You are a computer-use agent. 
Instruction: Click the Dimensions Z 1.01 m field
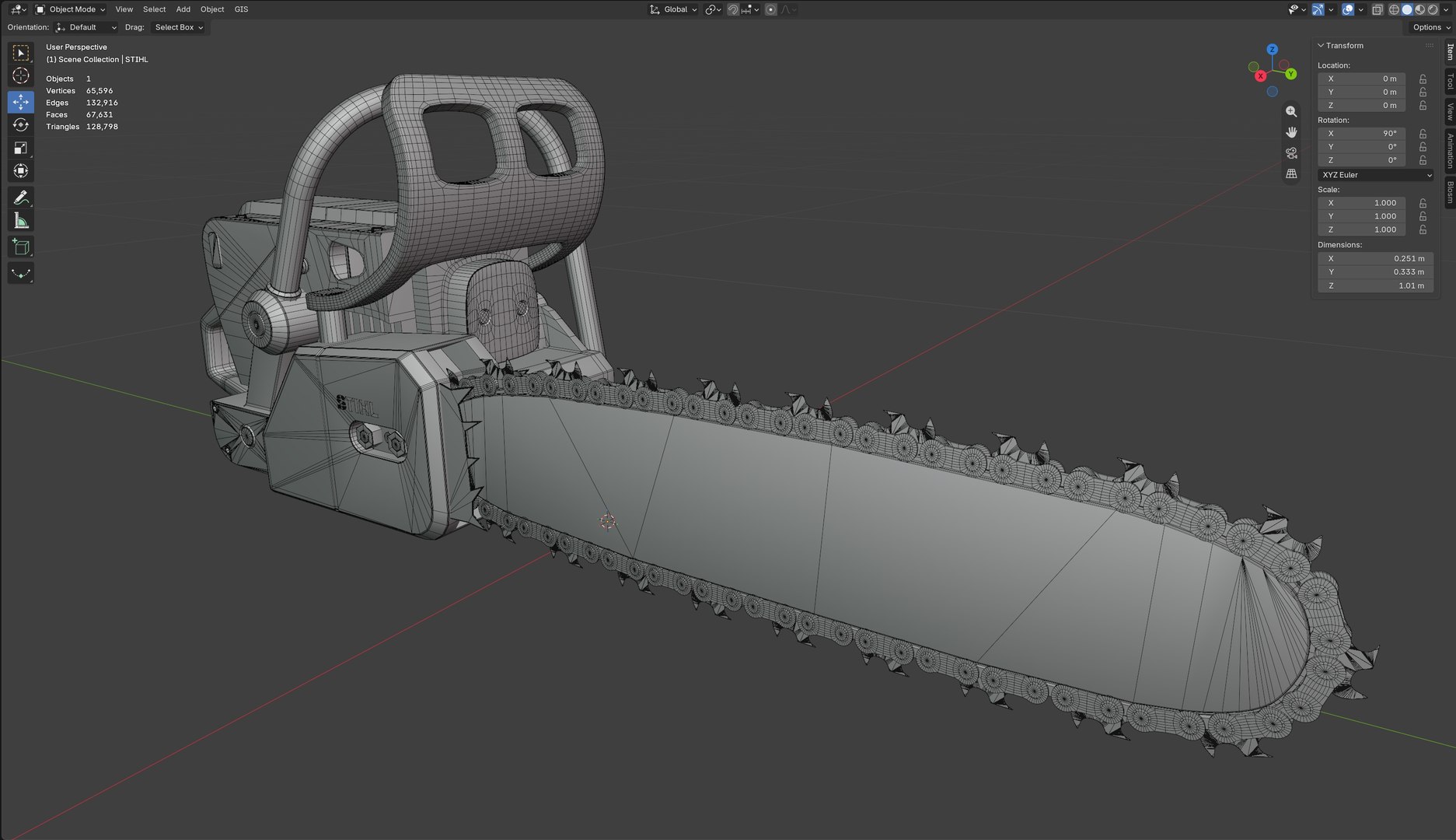click(1375, 285)
